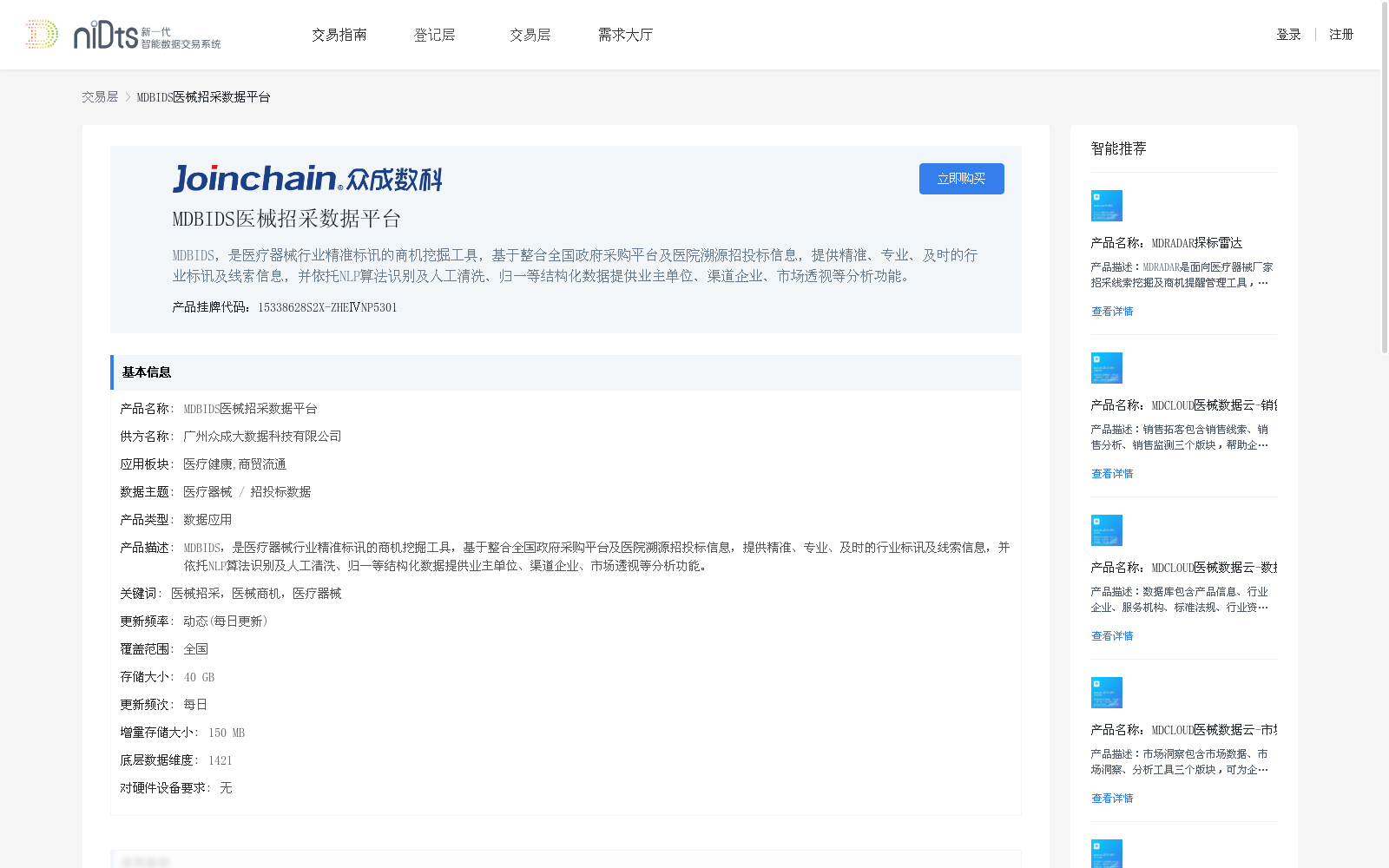This screenshot has width=1389, height=868.
Task: Select the product code 15338628S2X-ZHEⅣNP5301
Action: click(327, 307)
